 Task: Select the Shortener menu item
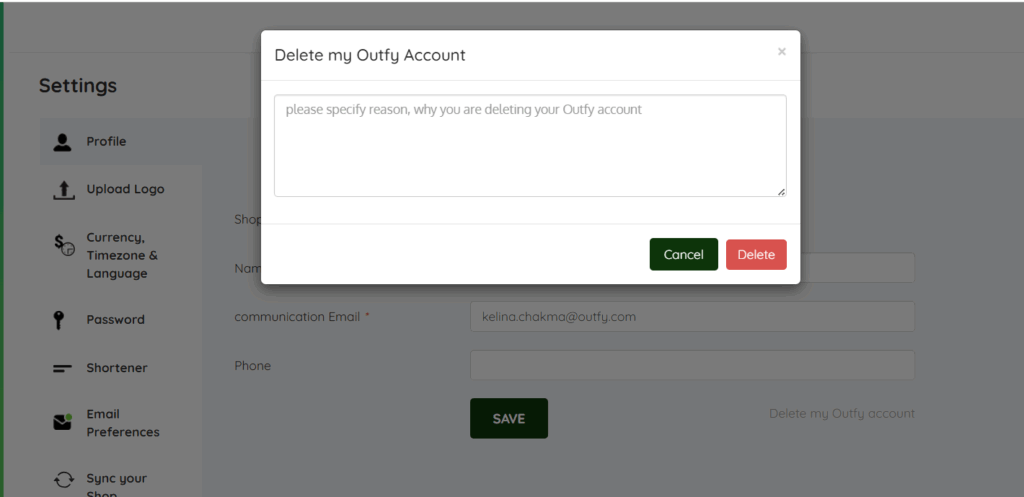[116, 368]
